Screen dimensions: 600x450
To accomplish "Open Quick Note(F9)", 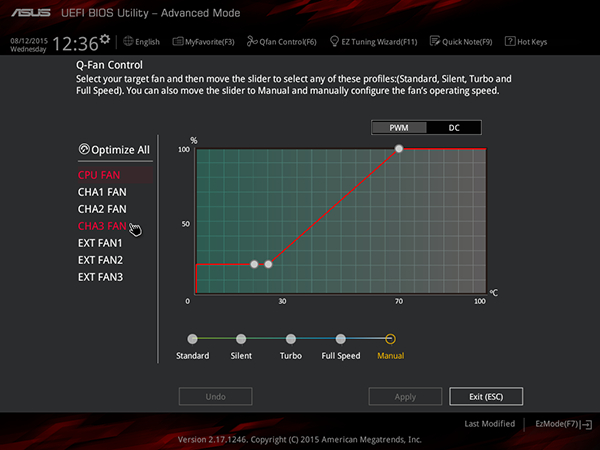I will click(461, 41).
